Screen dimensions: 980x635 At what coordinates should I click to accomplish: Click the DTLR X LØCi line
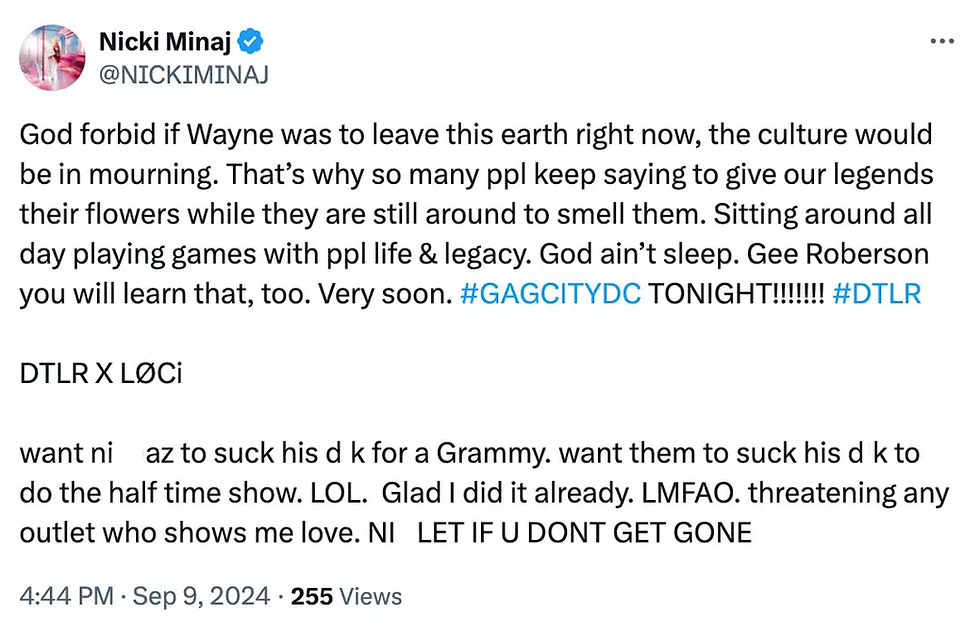pos(102,374)
